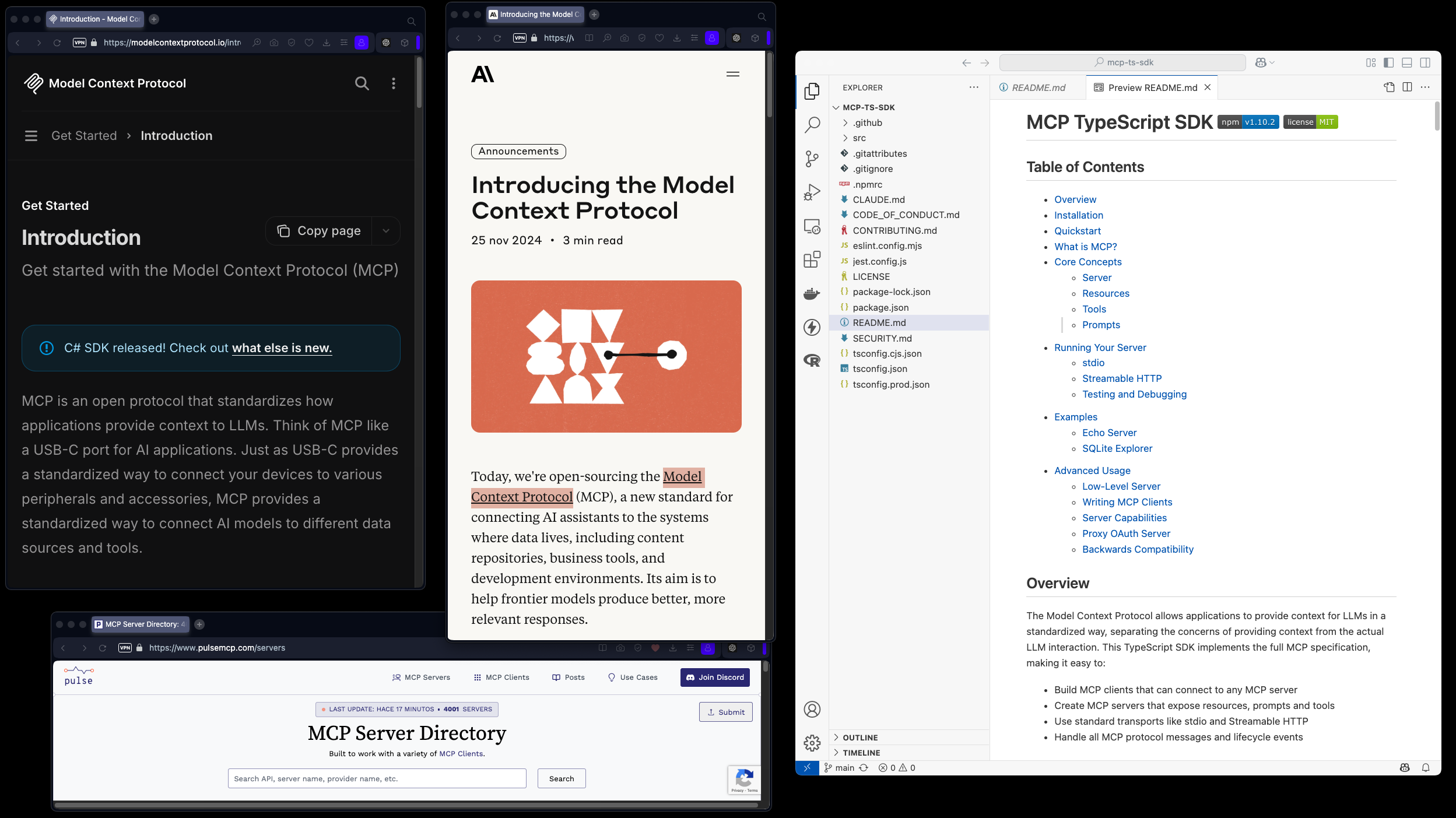Image resolution: width=1456 pixels, height=818 pixels.
Task: Click pulsemcp window horizontal scrollbar
Action: click(406, 805)
